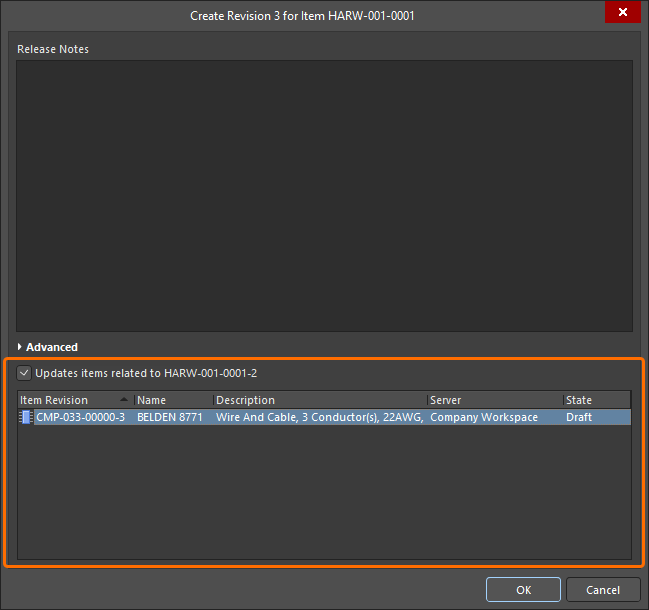The image size is (649, 610).
Task: Click the Server column header
Action: pyautogui.click(x=495, y=400)
